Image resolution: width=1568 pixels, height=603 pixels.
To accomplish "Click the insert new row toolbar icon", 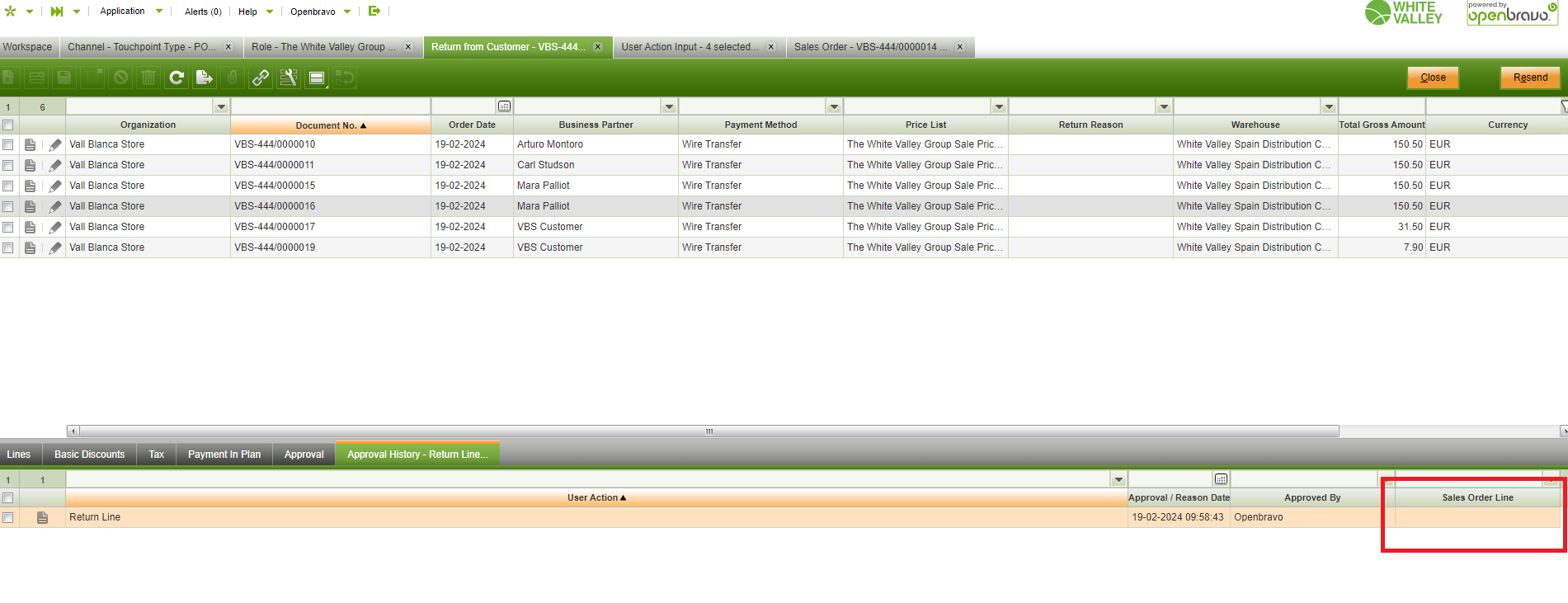I will coord(36,78).
